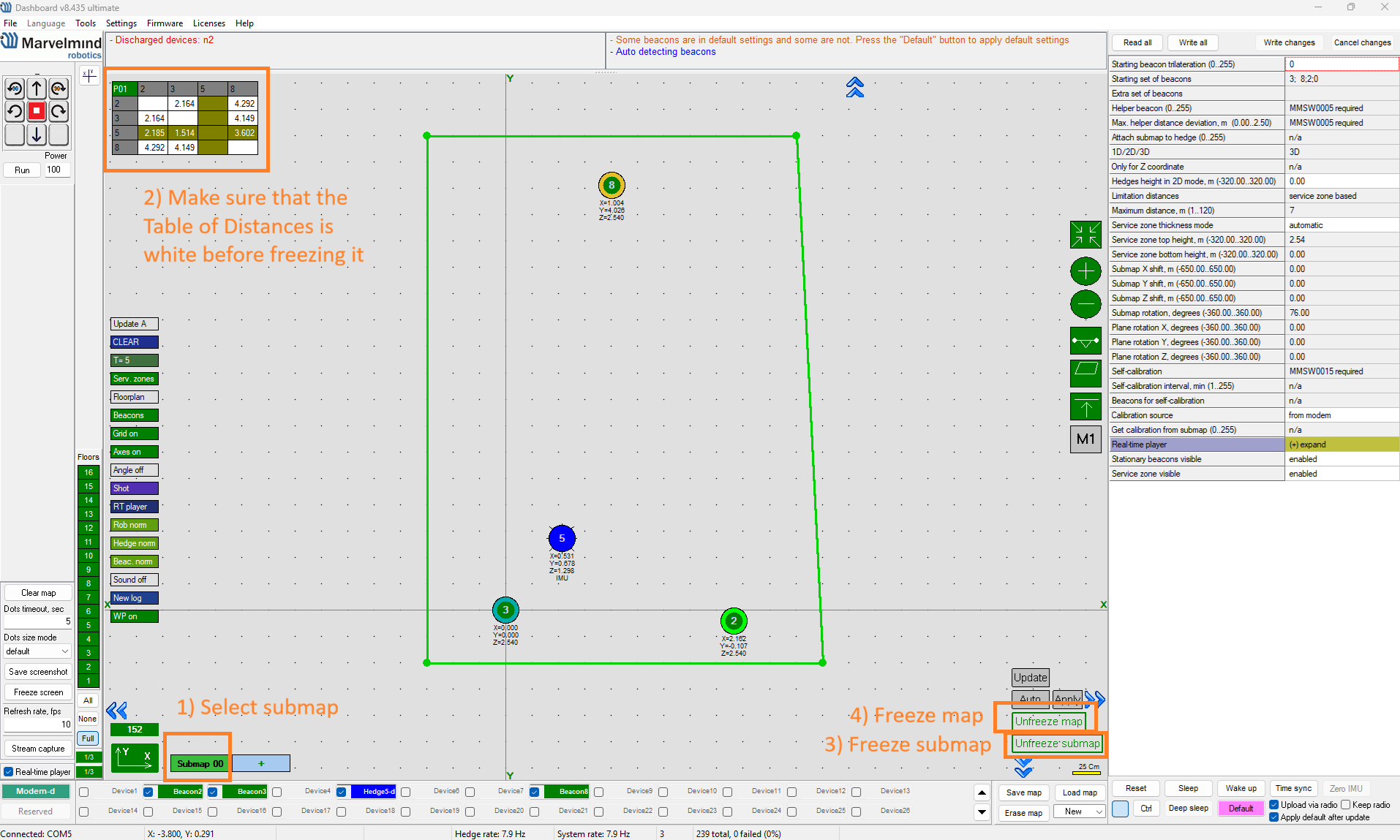Click the fit-to-screen collapse arrows icon
This screenshot has height=840, width=1400.
1085,235
